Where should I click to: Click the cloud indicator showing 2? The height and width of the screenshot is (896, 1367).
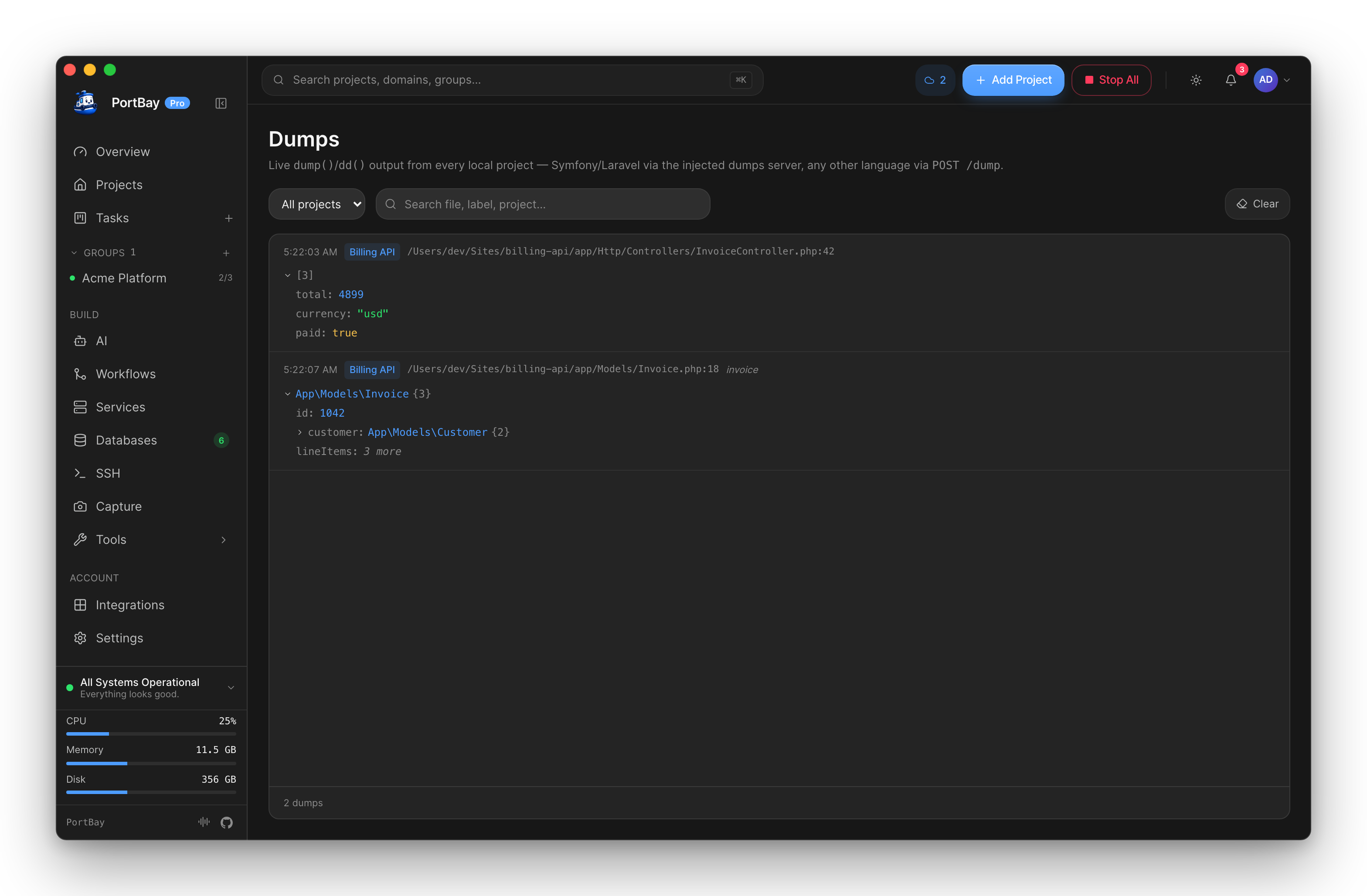tap(935, 81)
